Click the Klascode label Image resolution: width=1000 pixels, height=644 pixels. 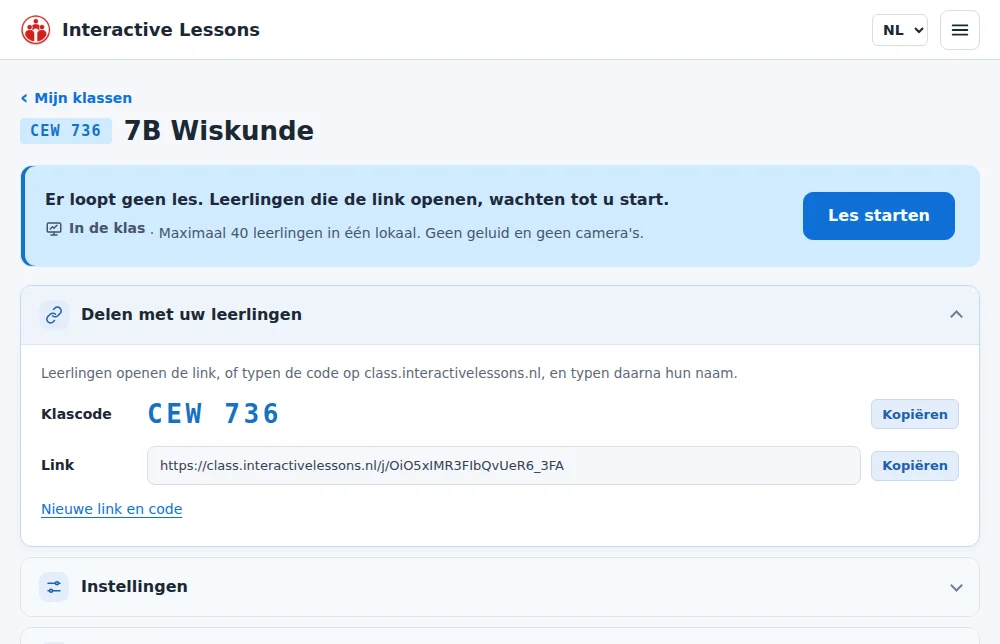click(77, 414)
